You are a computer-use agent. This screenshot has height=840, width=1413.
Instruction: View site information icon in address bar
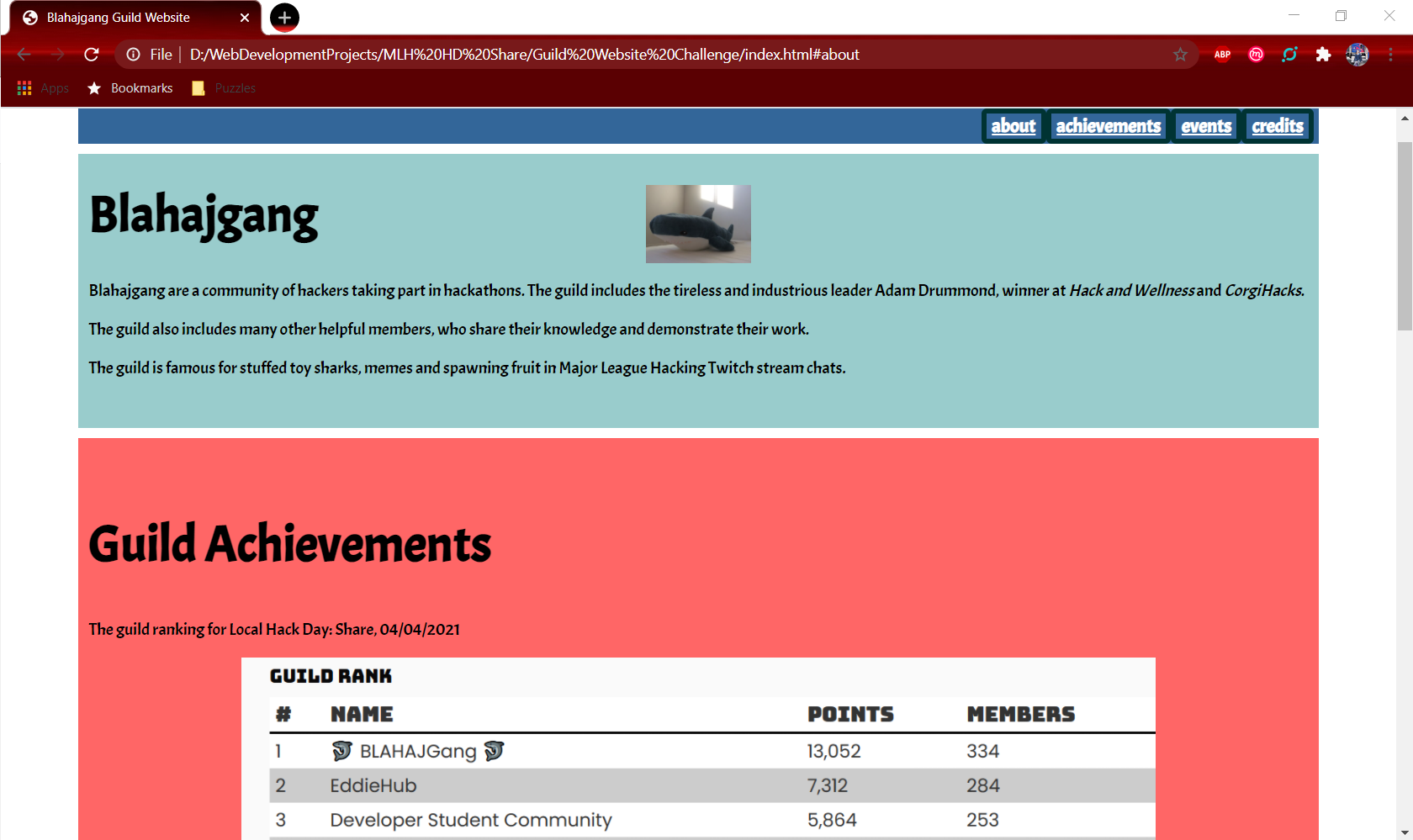[x=133, y=55]
